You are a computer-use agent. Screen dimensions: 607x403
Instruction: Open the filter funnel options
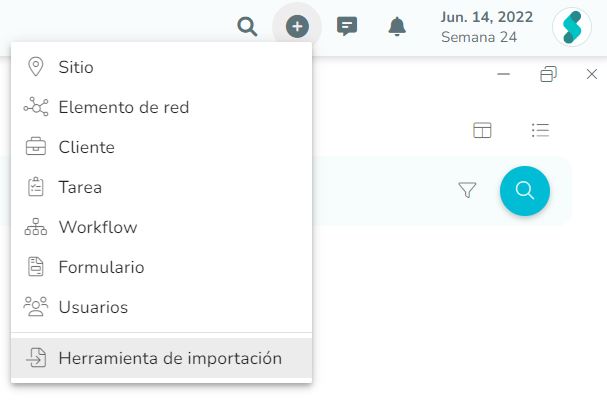(x=467, y=190)
